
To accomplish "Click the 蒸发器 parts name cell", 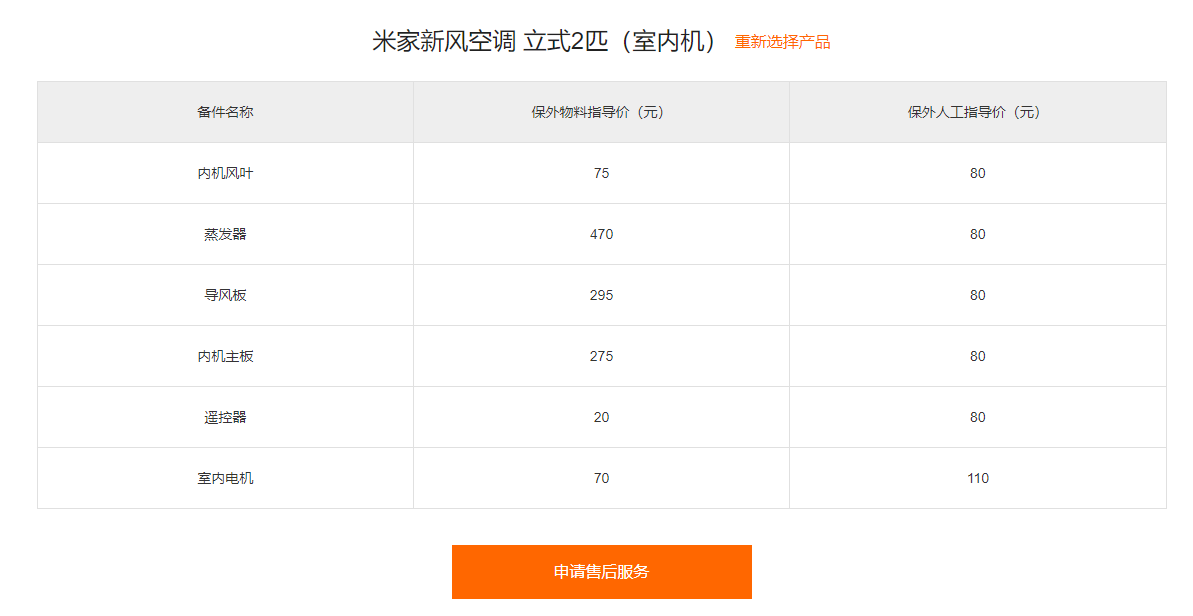I will click(223, 234).
